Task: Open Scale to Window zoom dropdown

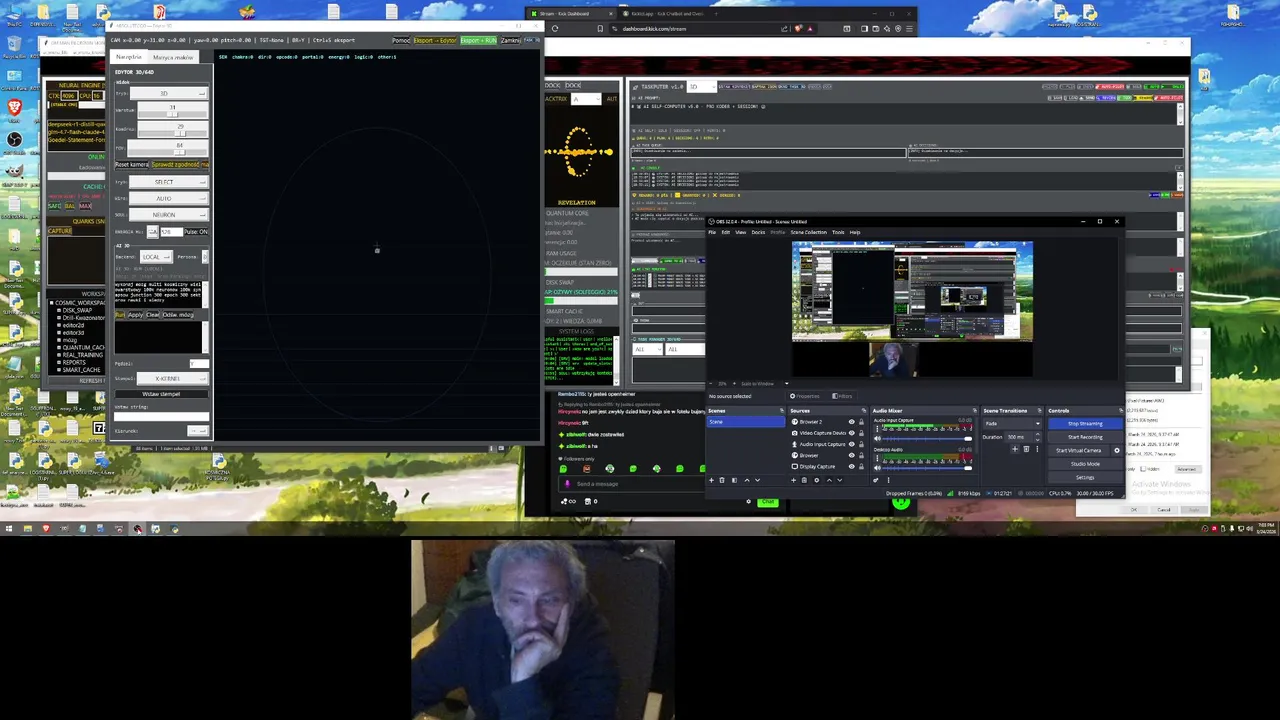Action: 765,384
